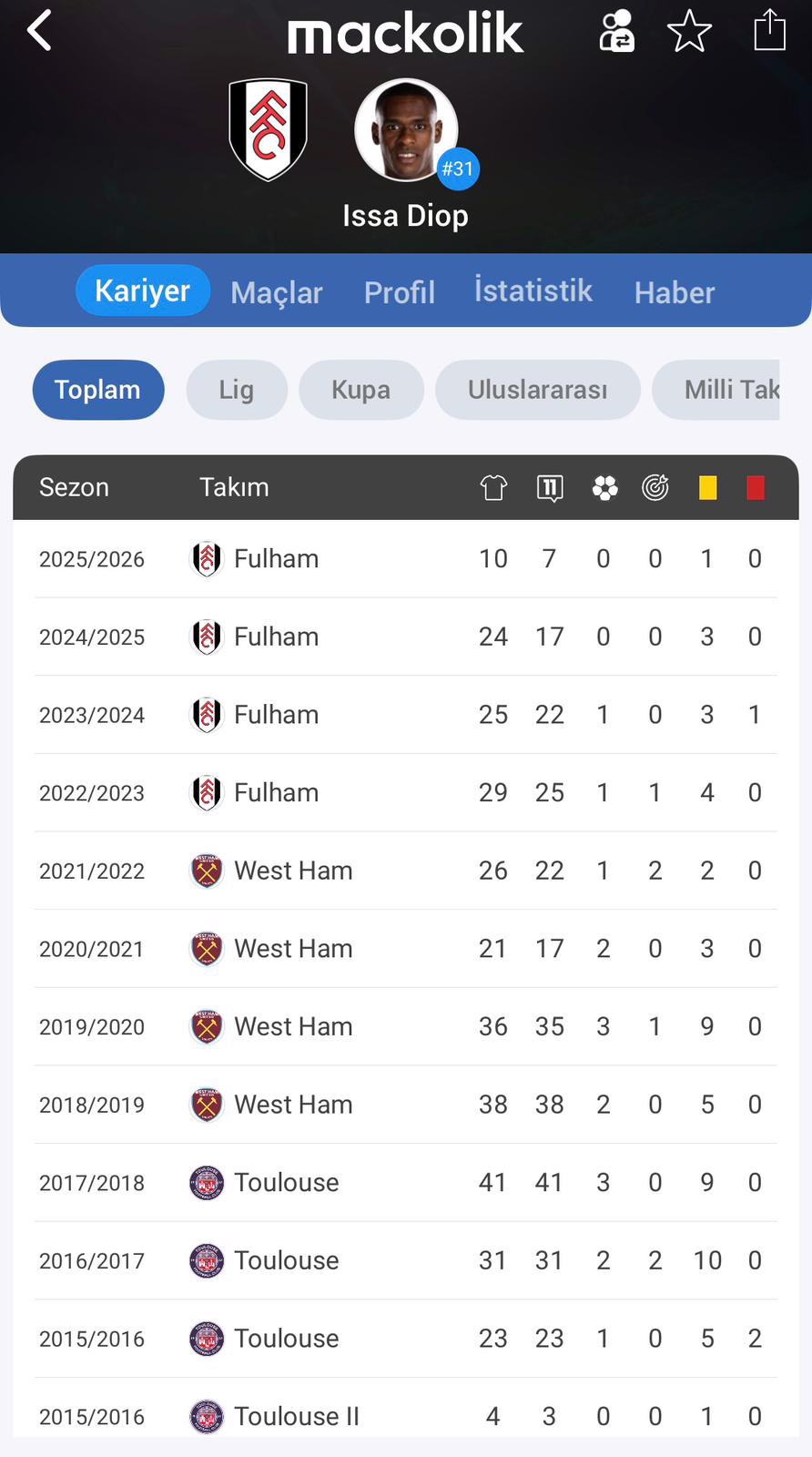Open the player comparison icon
This screenshot has height=1457, width=812.
616,32
